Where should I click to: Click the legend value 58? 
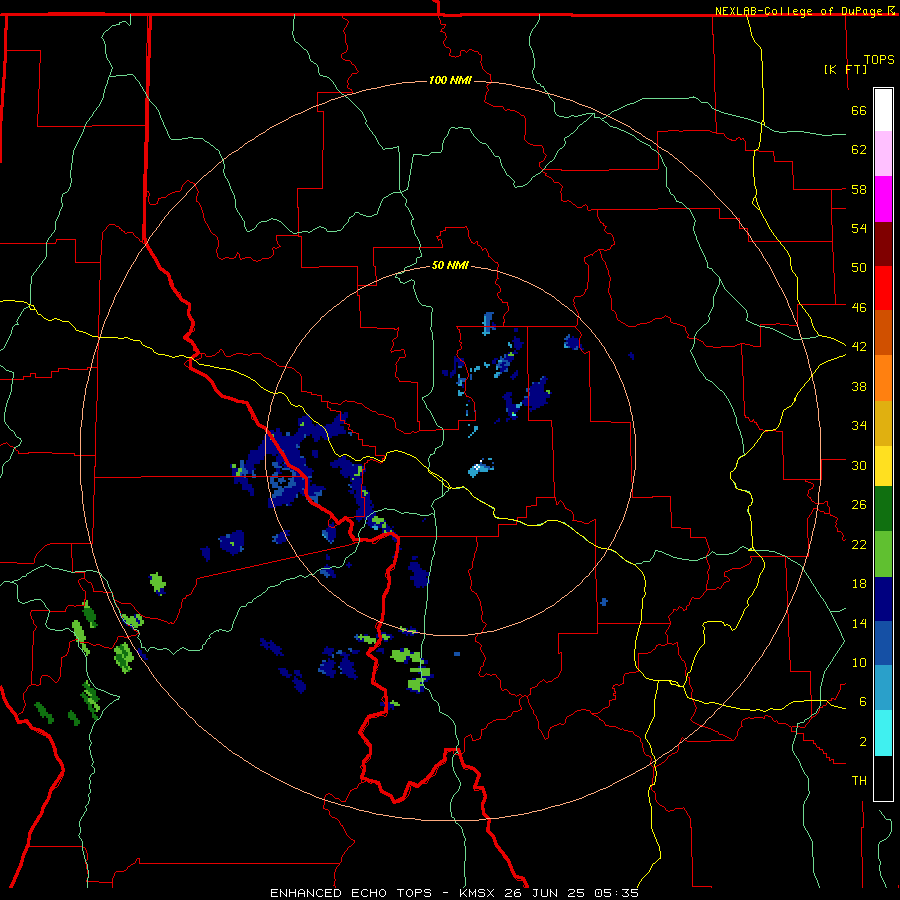coord(859,189)
